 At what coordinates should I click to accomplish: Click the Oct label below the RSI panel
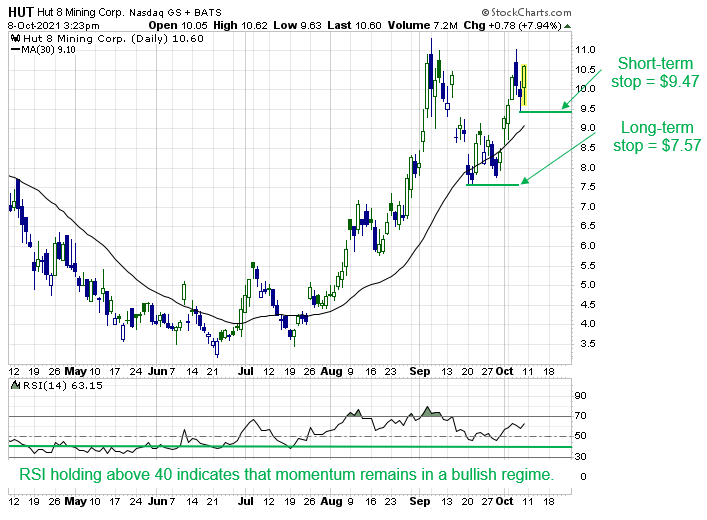click(x=504, y=502)
